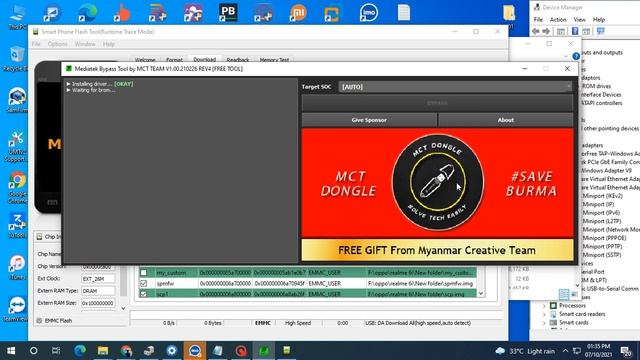The image size is (640, 360).
Task: Open Help menu in Device Manager
Action: [599, 20]
